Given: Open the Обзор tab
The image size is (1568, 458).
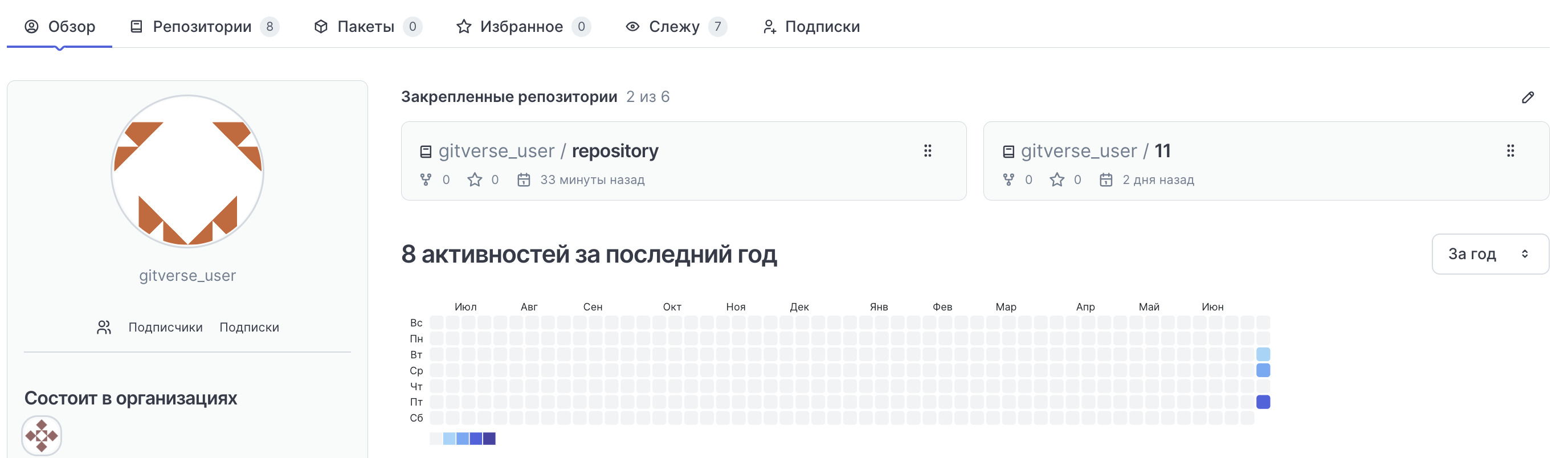Looking at the screenshot, I should pyautogui.click(x=60, y=27).
